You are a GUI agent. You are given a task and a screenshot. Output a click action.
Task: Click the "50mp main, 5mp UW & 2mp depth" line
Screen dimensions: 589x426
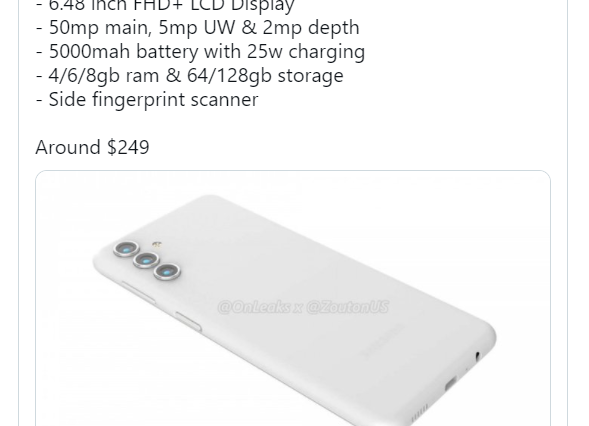pyautogui.click(x=198, y=28)
